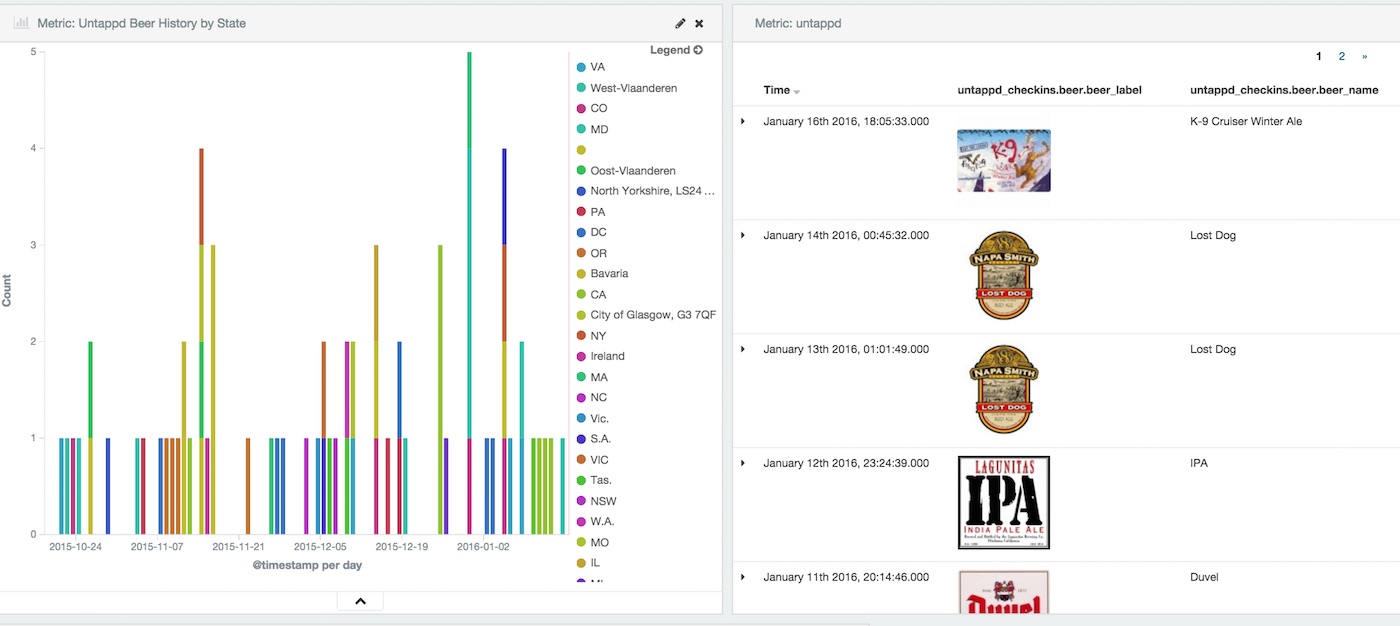Expand the January 14th 2016 row
Viewport: 1400px width, 626px height.
point(743,235)
